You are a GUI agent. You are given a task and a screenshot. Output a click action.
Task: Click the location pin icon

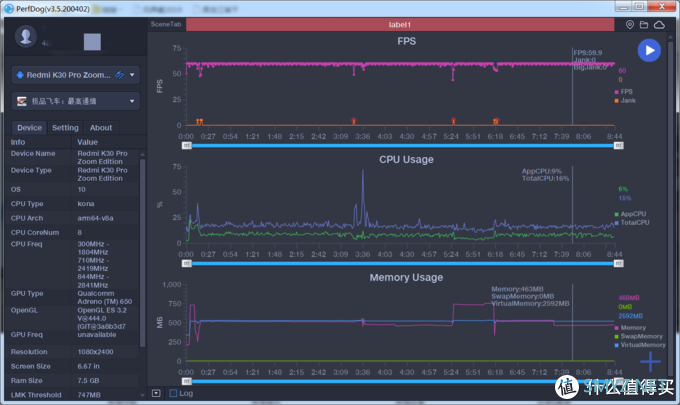pyautogui.click(x=630, y=25)
